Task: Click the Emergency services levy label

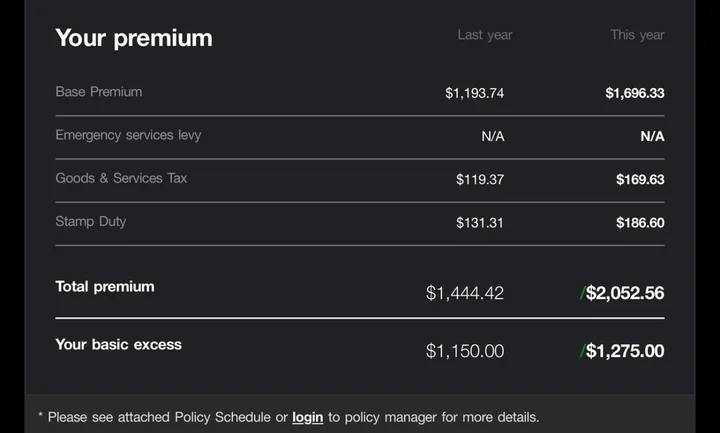Action: click(x=128, y=135)
